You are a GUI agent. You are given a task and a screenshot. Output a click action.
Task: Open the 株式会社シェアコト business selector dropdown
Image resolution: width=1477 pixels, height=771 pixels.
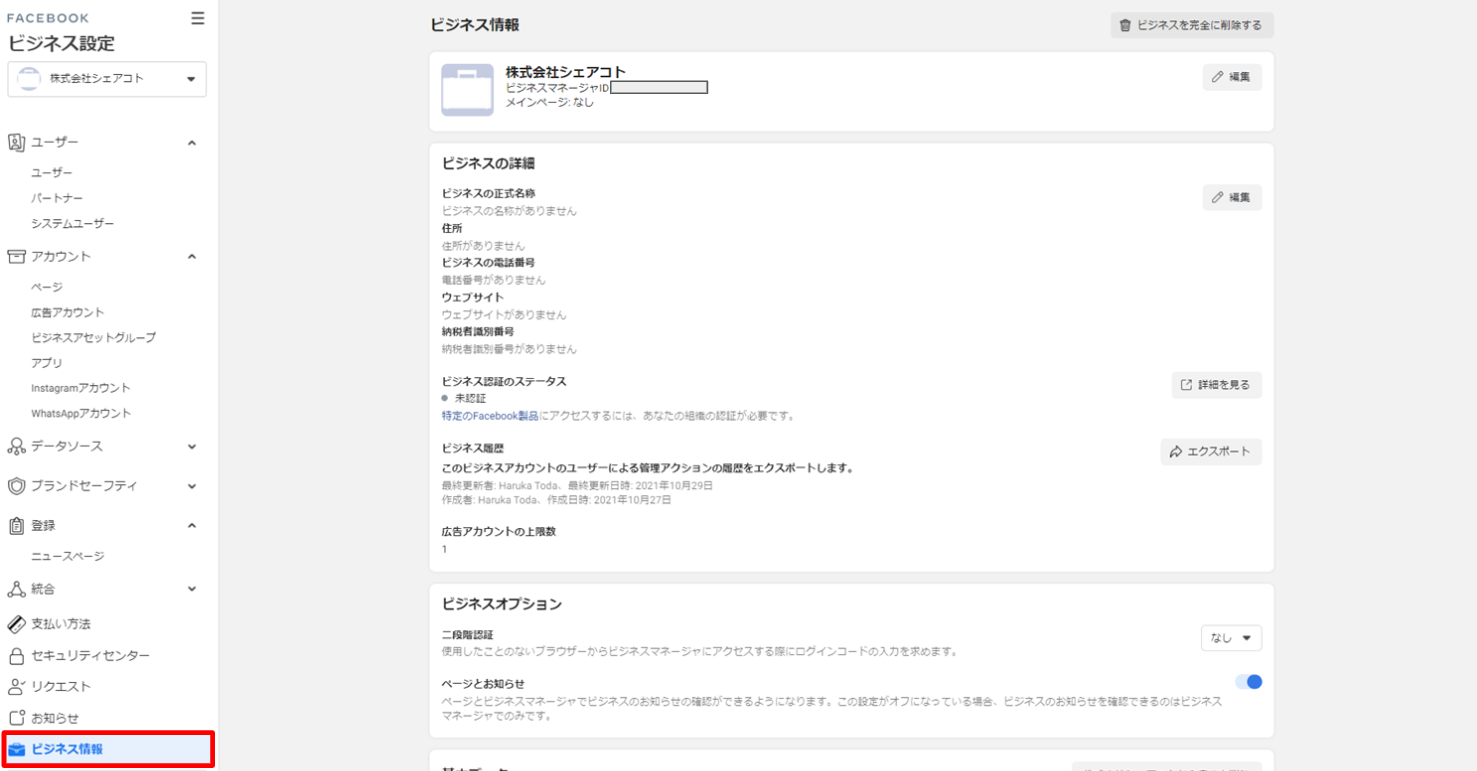point(107,79)
